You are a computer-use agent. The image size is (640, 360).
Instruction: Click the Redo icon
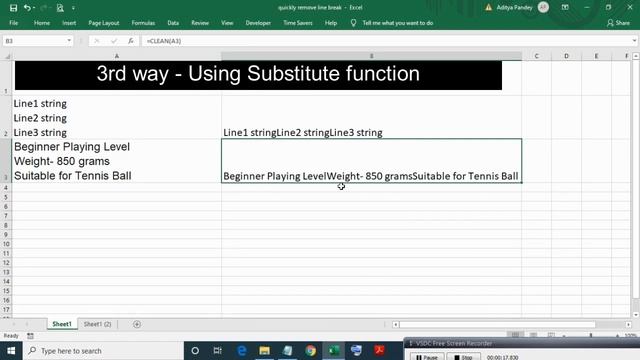[x=43, y=8]
